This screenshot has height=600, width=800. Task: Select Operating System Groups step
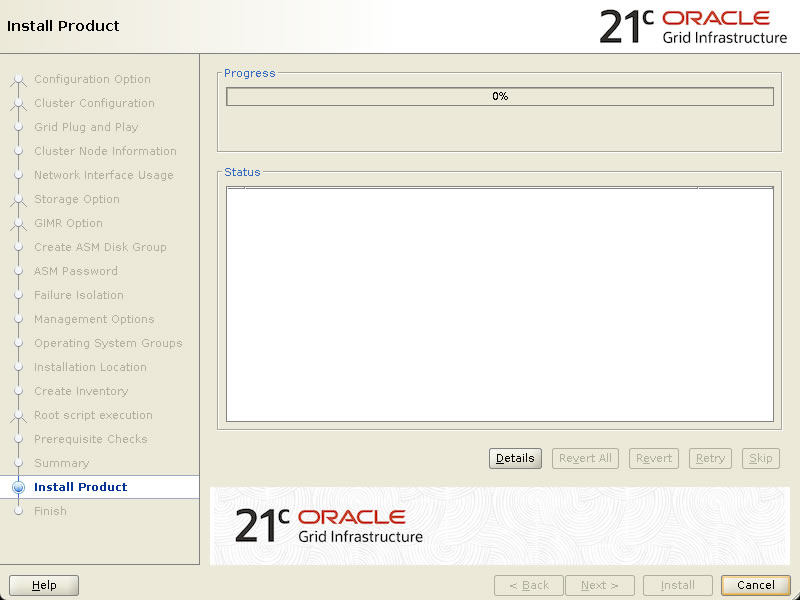tap(108, 343)
